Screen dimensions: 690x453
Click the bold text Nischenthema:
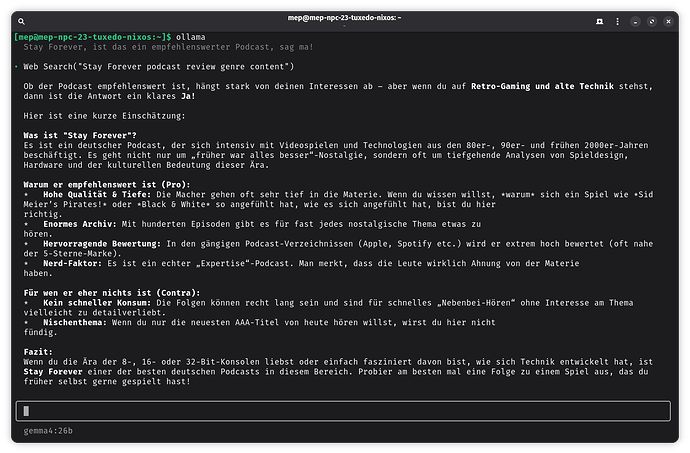pyautogui.click(x=75, y=322)
